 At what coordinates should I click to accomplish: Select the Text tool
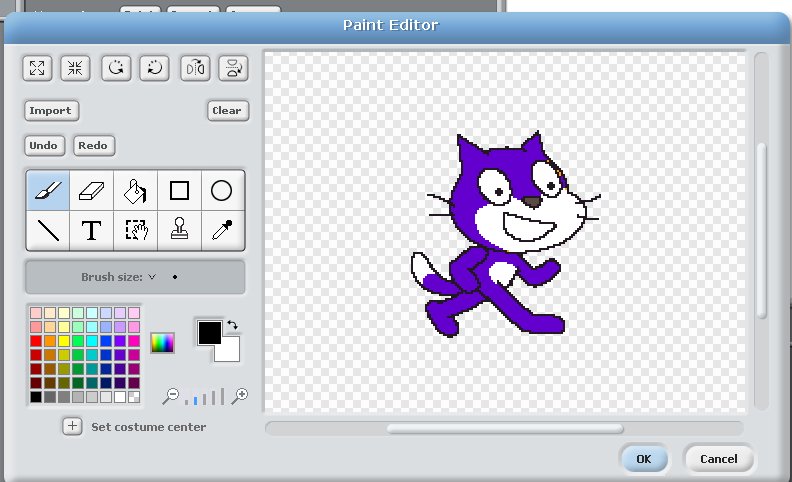tap(91, 231)
